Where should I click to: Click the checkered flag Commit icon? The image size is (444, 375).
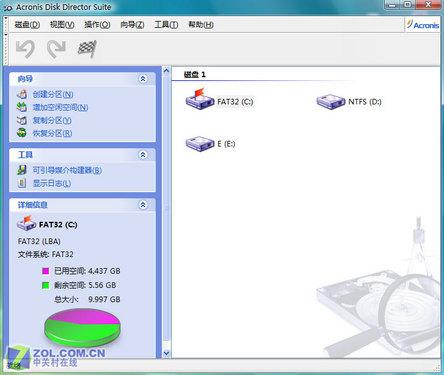[x=87, y=49]
